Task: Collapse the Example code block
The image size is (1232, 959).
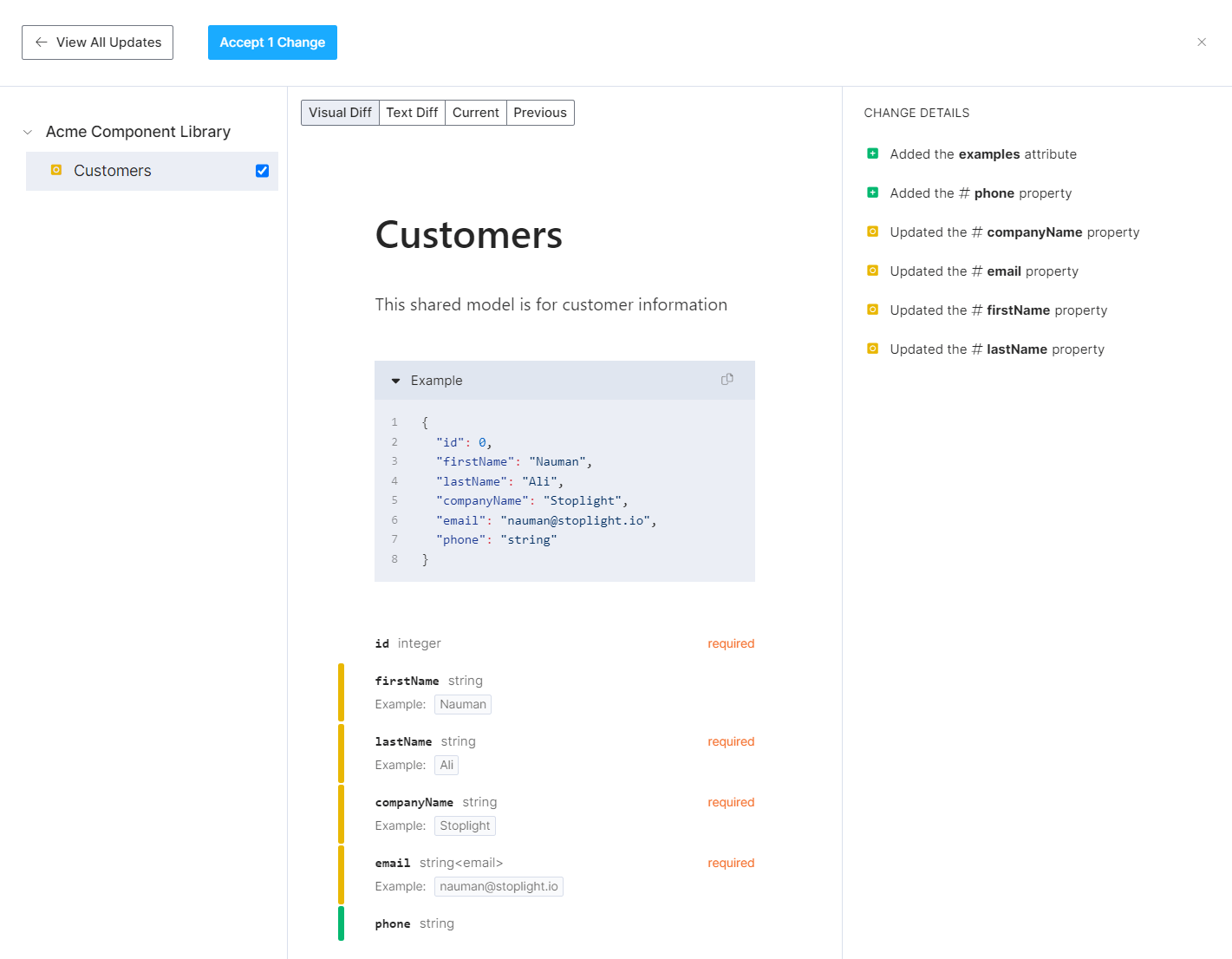Action: click(x=395, y=381)
